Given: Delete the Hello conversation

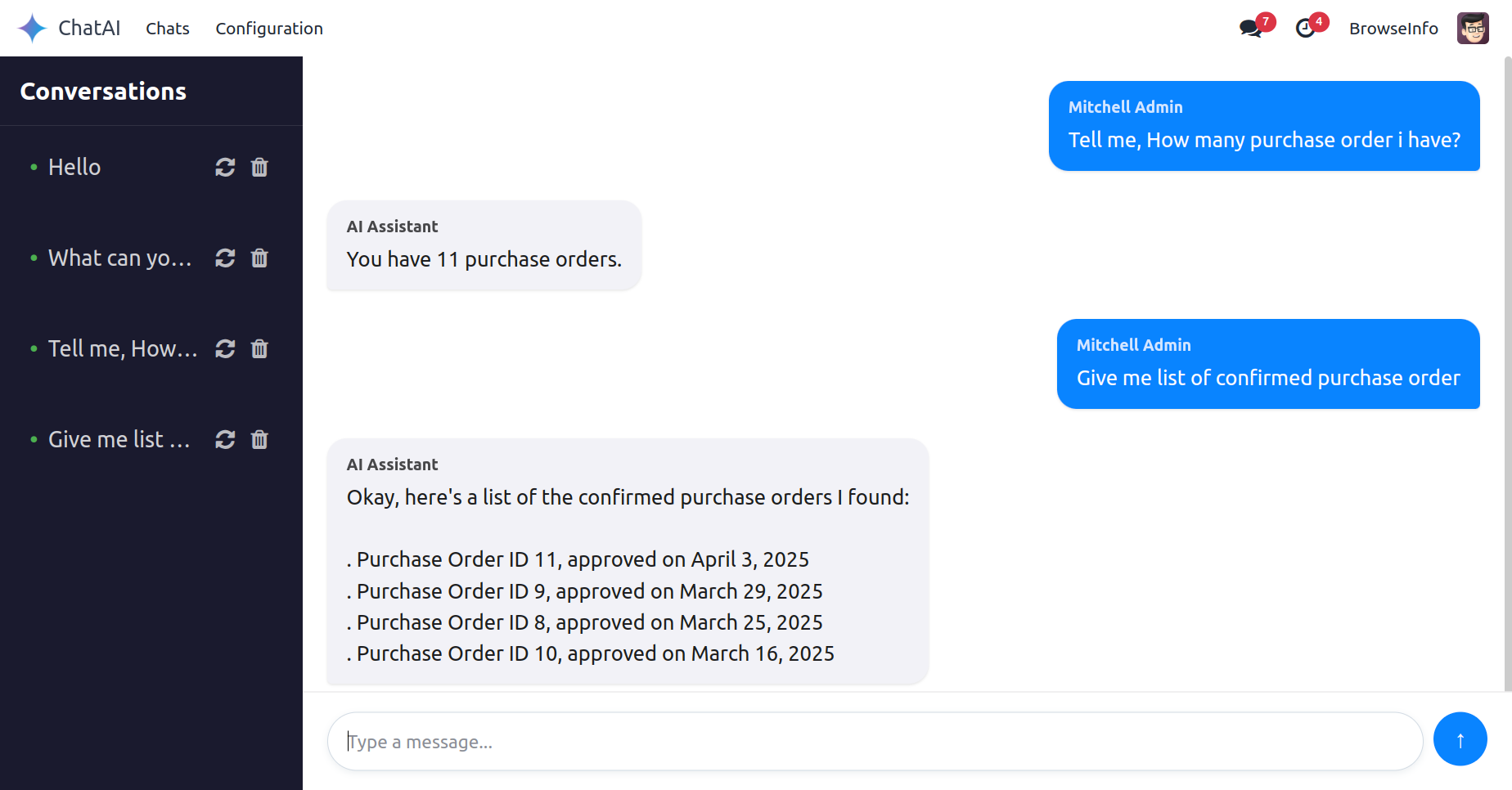Looking at the screenshot, I should pyautogui.click(x=259, y=168).
